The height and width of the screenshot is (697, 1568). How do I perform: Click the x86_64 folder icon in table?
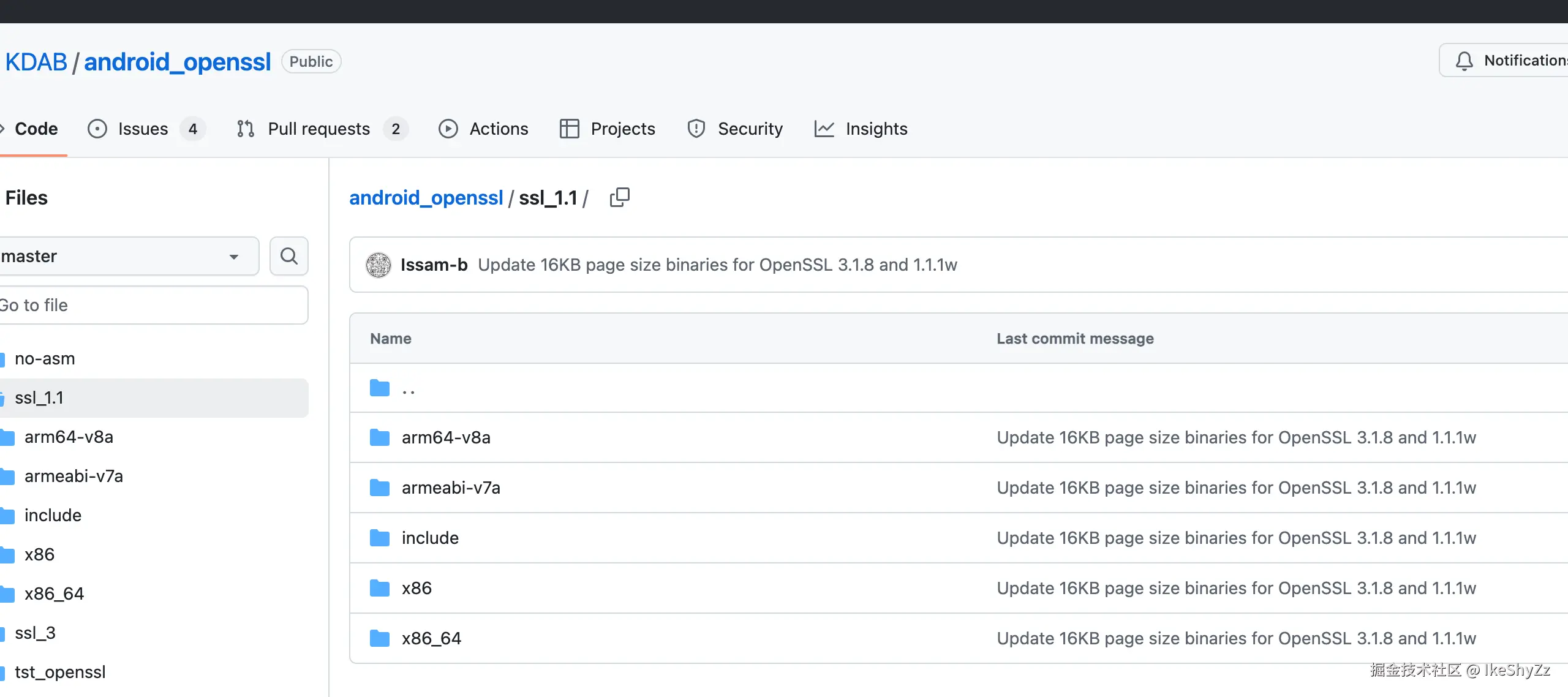380,638
